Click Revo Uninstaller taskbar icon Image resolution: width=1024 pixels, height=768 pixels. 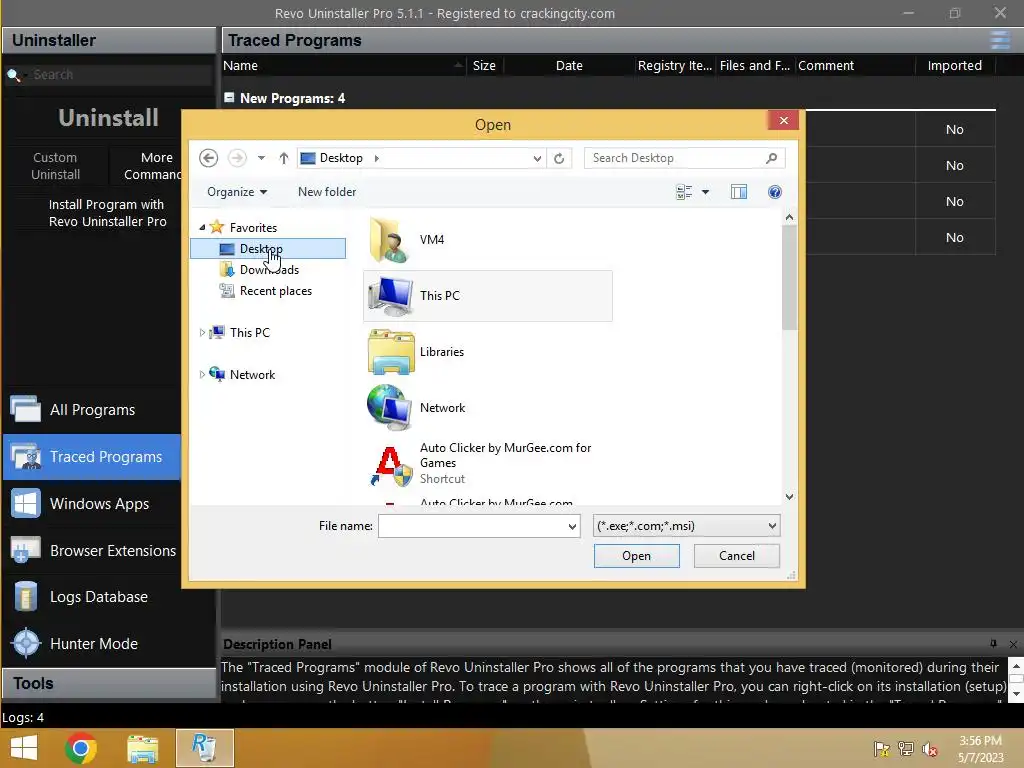[x=204, y=748]
